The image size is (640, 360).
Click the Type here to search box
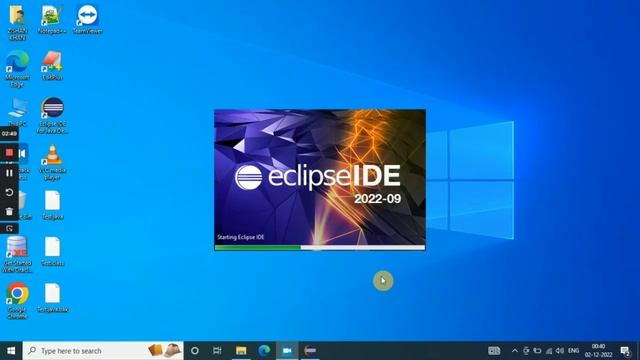click(x=103, y=351)
